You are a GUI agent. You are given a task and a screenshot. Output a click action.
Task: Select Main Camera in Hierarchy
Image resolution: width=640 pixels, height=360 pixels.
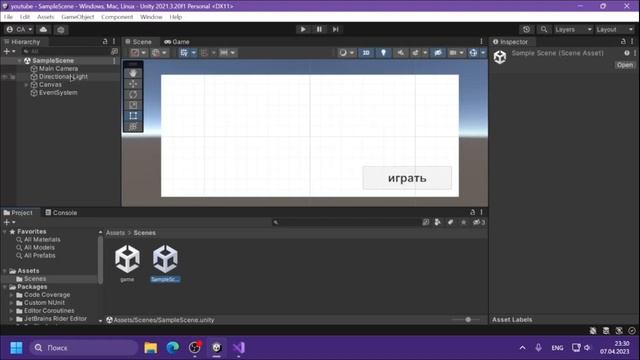pos(58,69)
